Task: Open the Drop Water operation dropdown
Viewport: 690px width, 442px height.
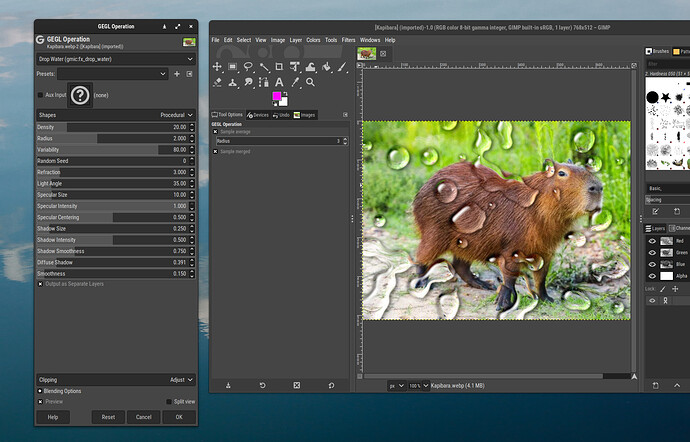Action: (x=115, y=59)
